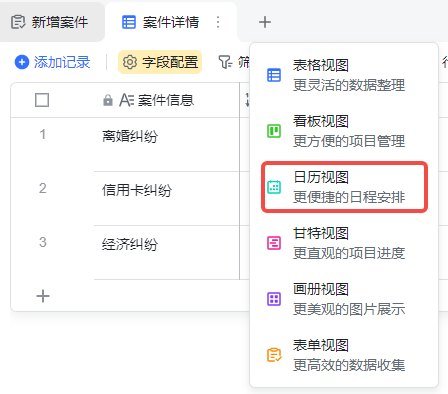Select the 表单视图 form icon
Screen dimensions: 448x394
click(274, 355)
